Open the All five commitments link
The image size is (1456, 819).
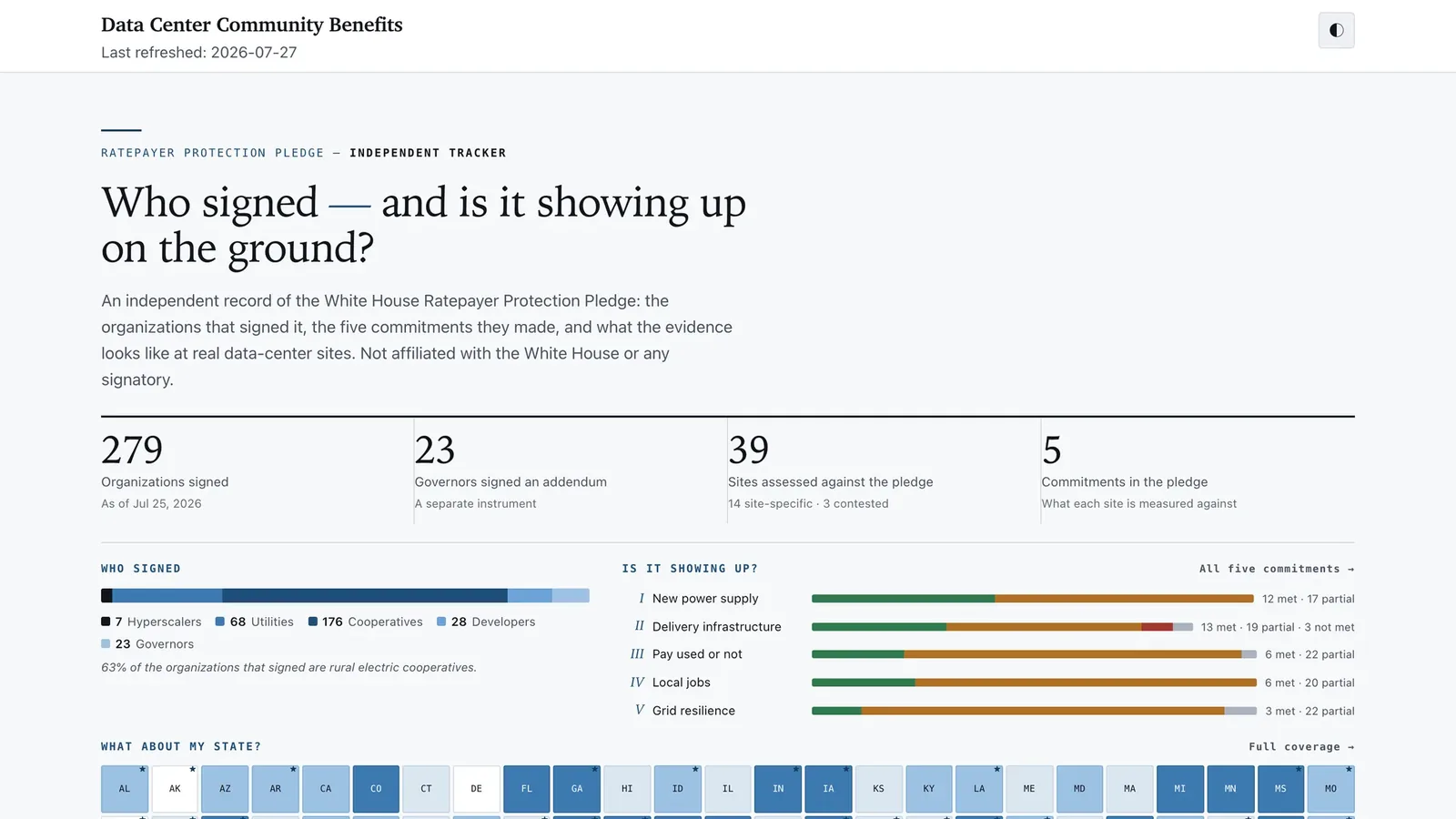tap(1276, 569)
